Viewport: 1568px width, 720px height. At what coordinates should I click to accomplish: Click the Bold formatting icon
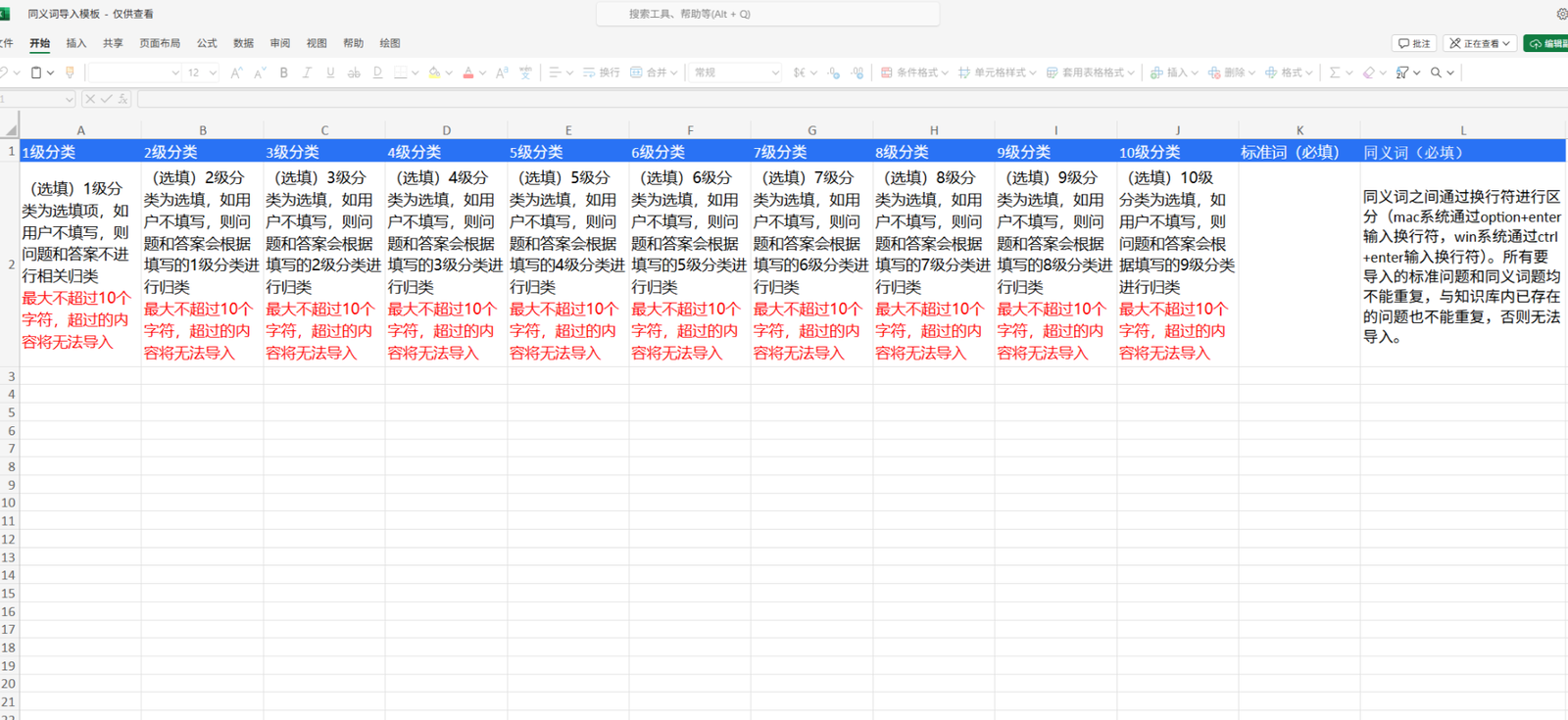tap(284, 72)
